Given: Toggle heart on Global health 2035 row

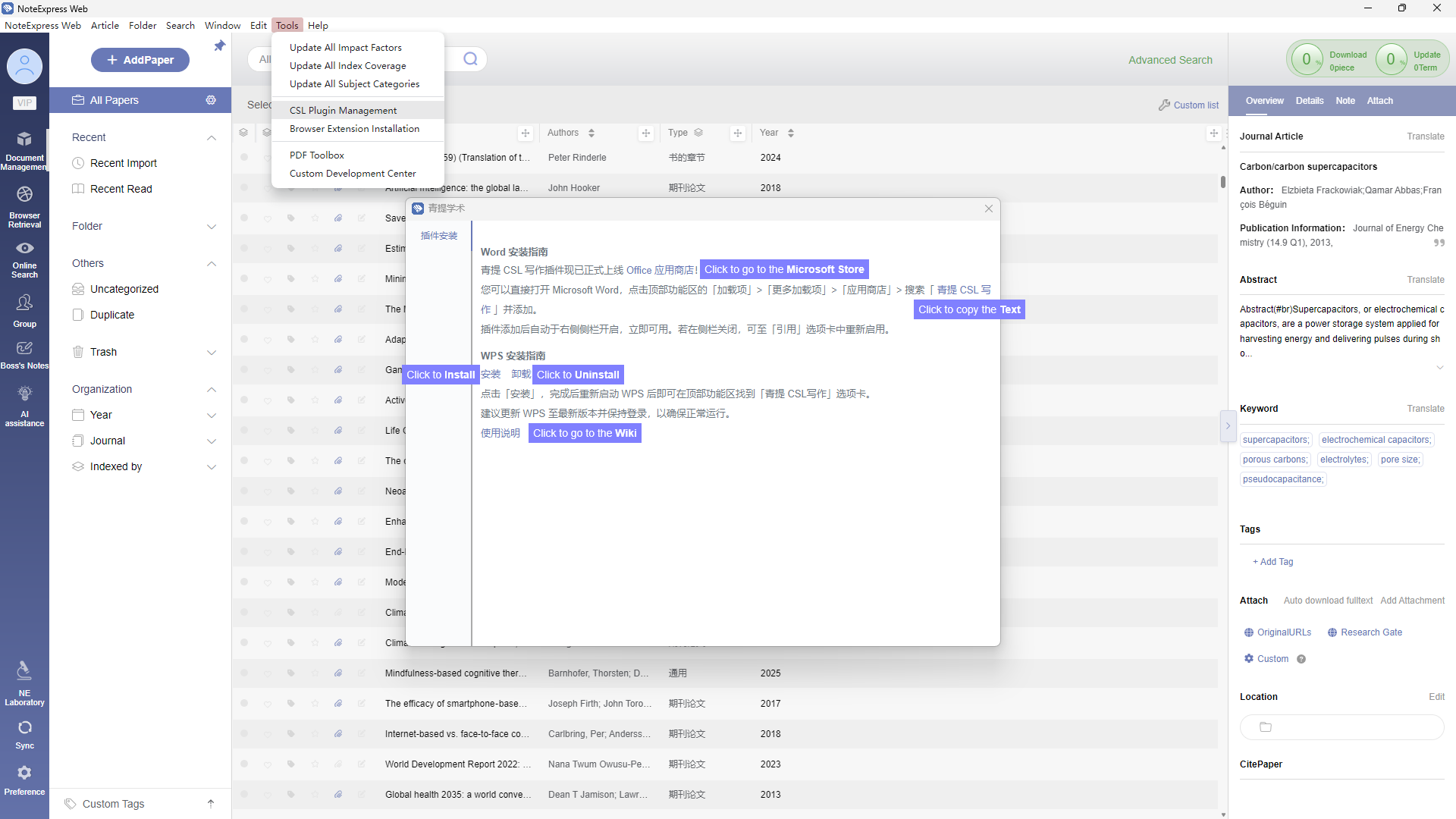Looking at the screenshot, I should (x=267, y=795).
